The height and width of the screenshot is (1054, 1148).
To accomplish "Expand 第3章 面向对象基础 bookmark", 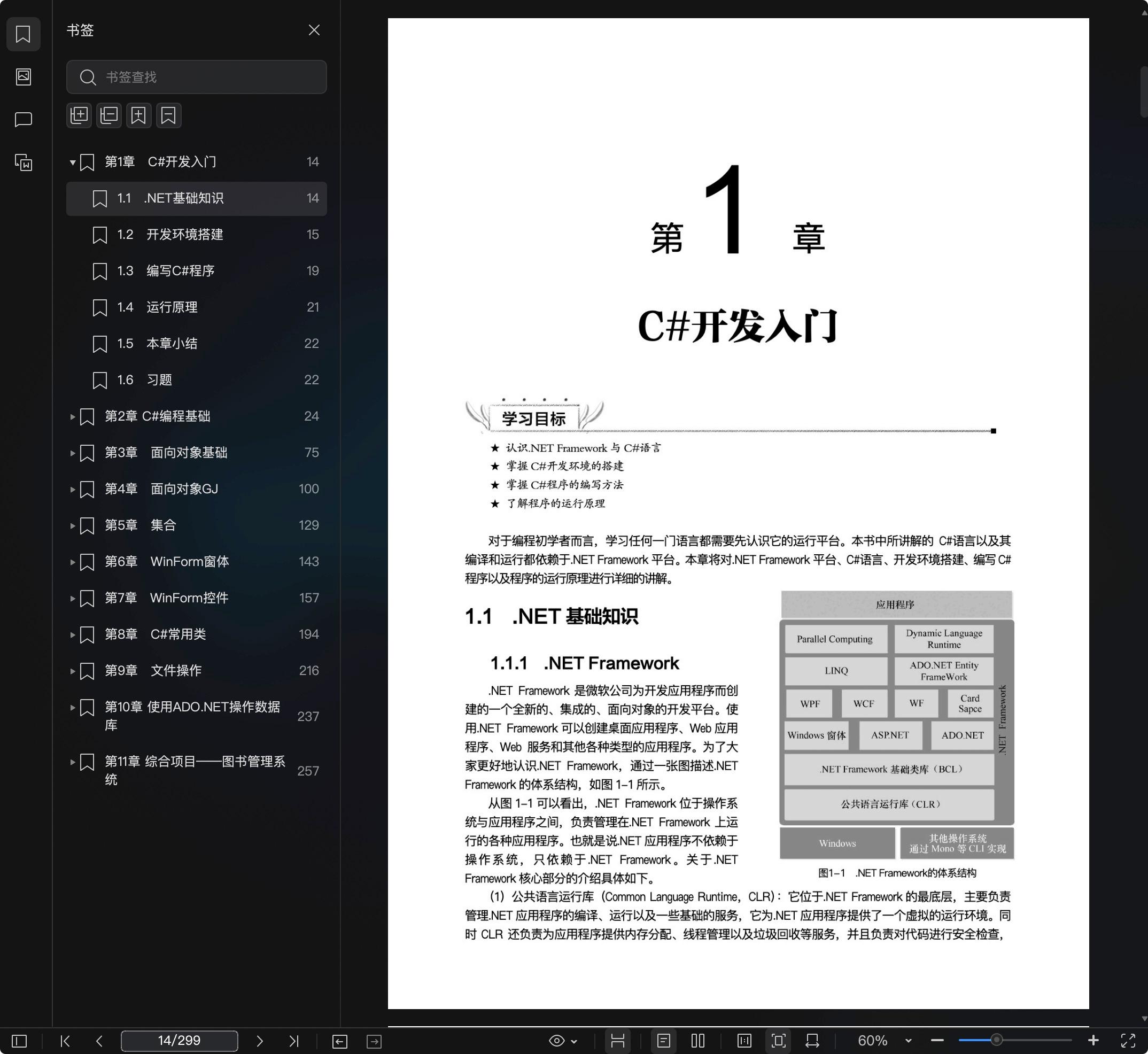I will pos(73,453).
